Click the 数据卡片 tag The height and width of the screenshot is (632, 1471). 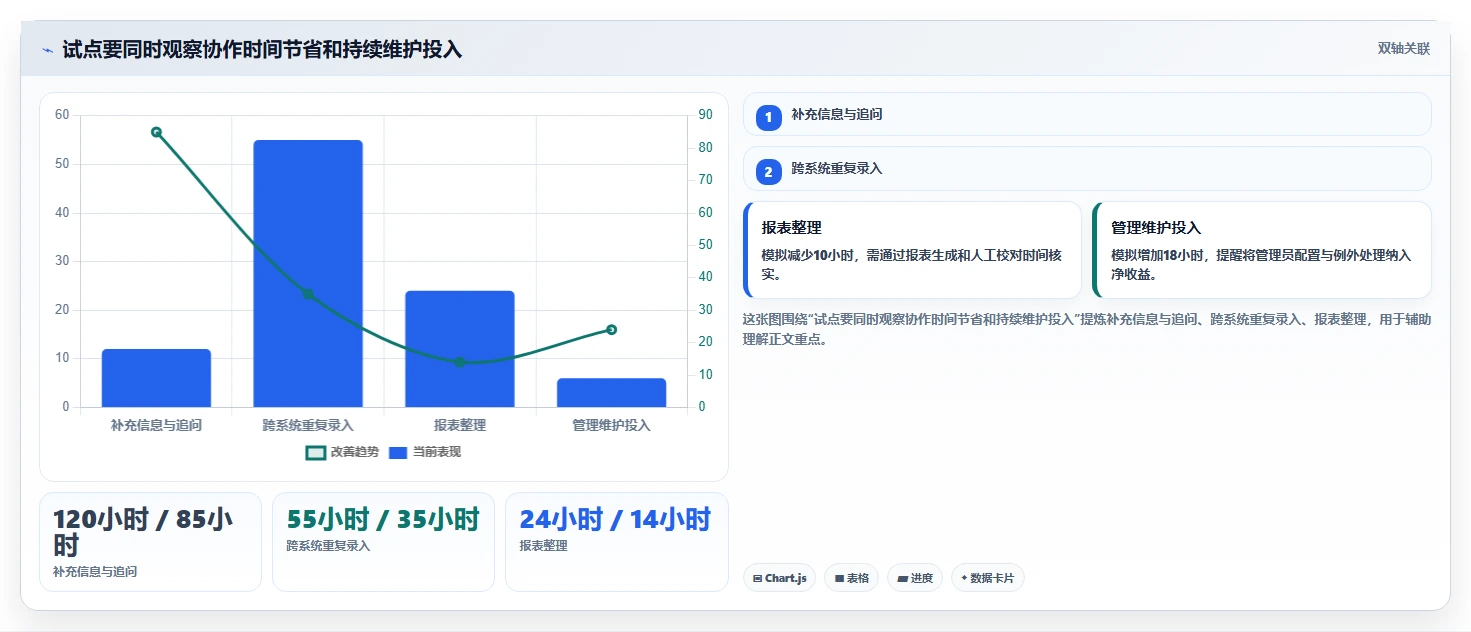point(988,578)
